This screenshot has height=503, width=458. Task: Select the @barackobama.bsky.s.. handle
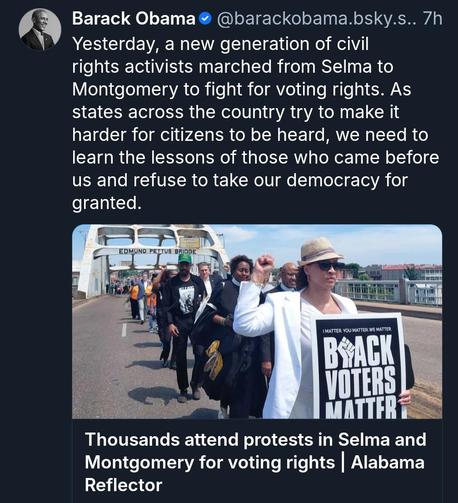click(316, 19)
